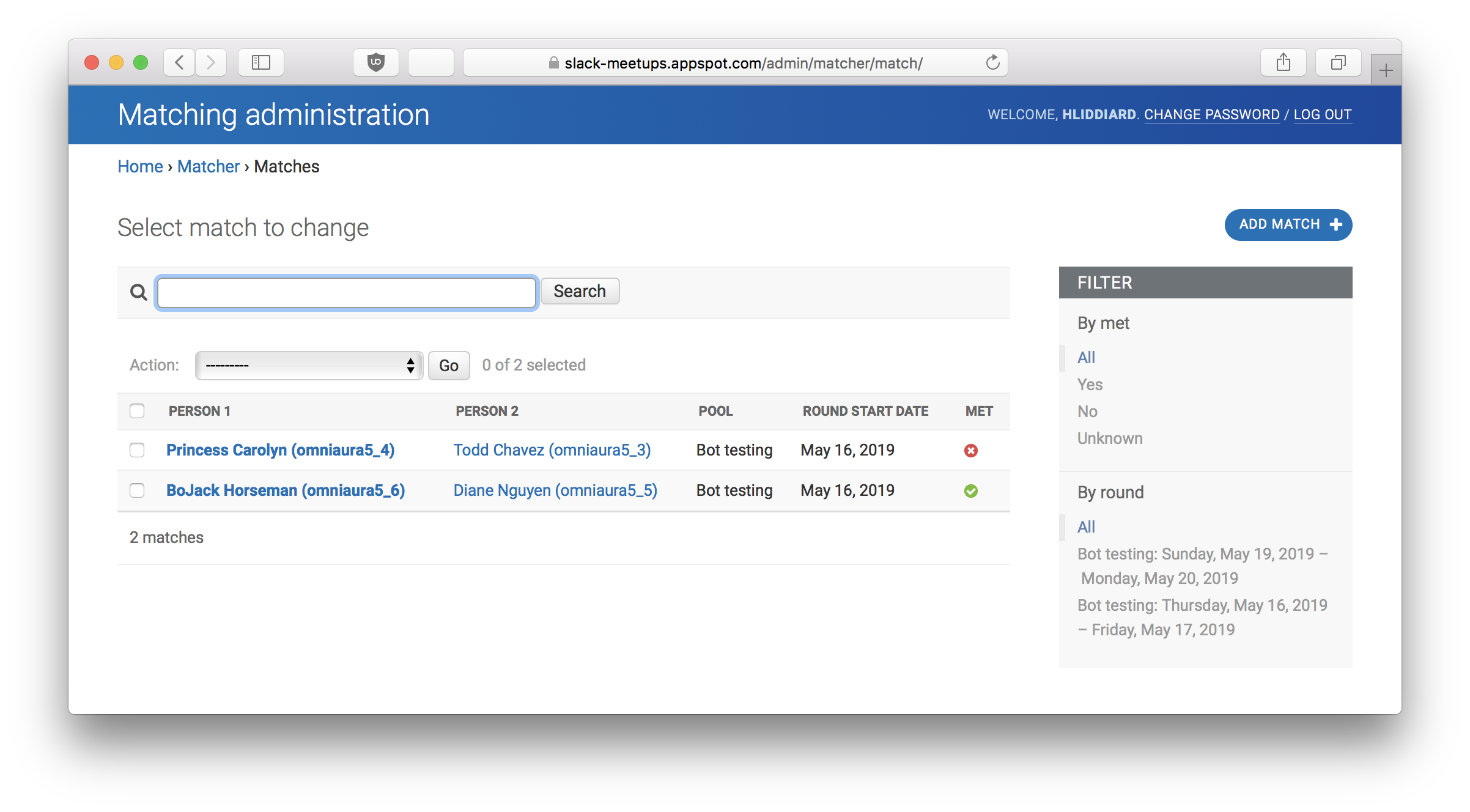Screen dimensions: 1470x812
Task: Open the Home breadcrumb link
Action: point(140,166)
